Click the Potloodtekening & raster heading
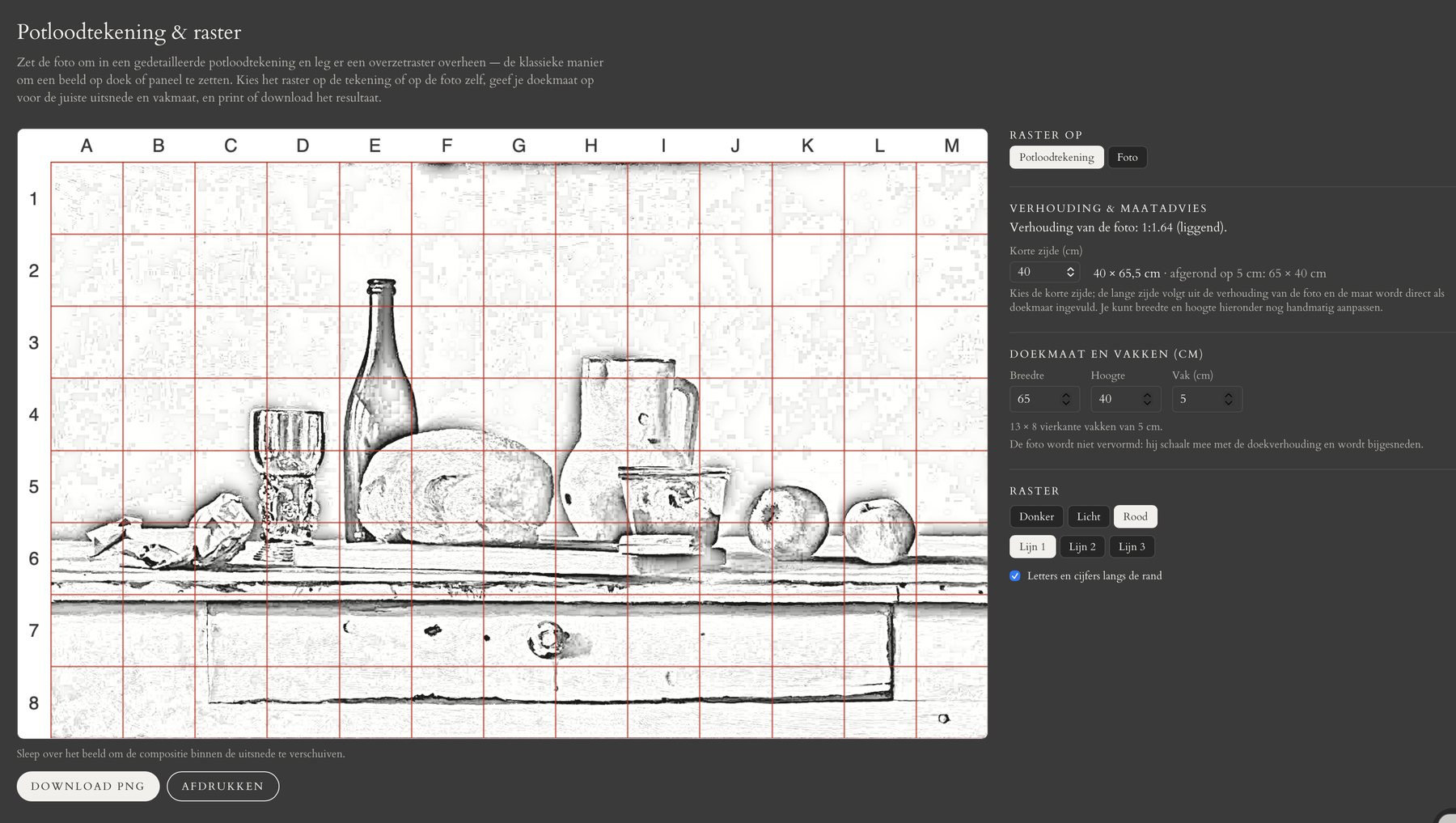The width and height of the screenshot is (1456, 823). (x=129, y=32)
